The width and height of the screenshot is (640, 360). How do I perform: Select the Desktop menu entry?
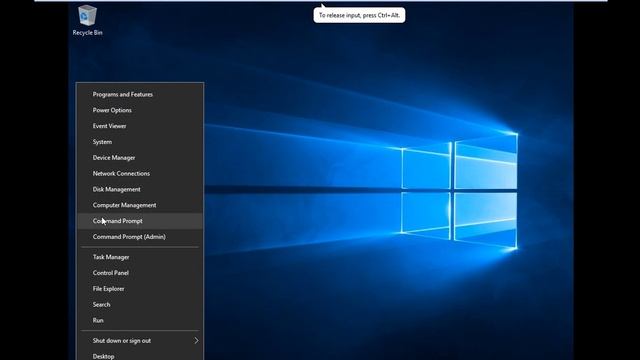pos(140,355)
